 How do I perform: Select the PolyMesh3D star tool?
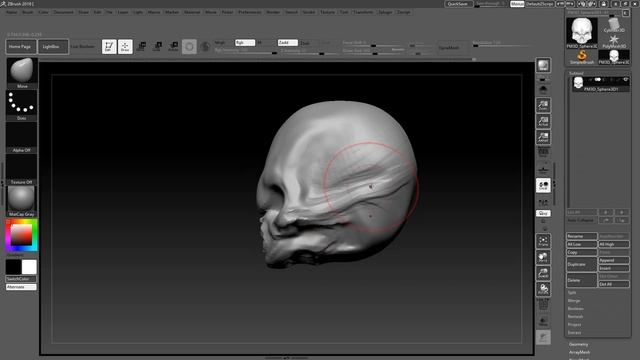tap(613, 41)
